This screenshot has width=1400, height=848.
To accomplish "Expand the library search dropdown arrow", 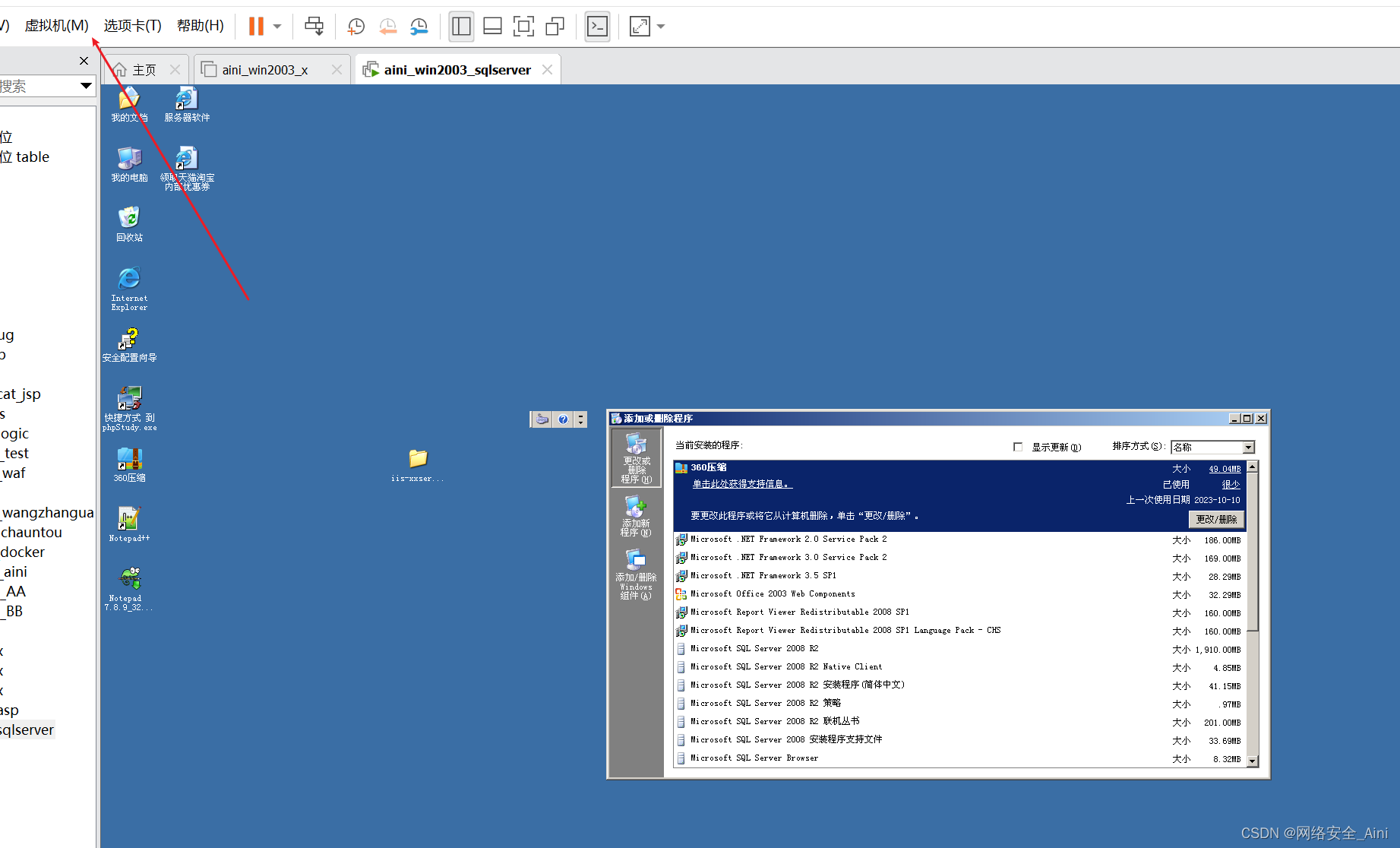I will [x=86, y=86].
